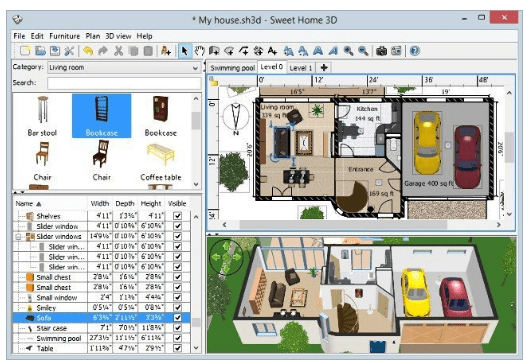This screenshot has width=526, height=364.
Task: Click the Add furniture to home icon
Action: click(166, 51)
